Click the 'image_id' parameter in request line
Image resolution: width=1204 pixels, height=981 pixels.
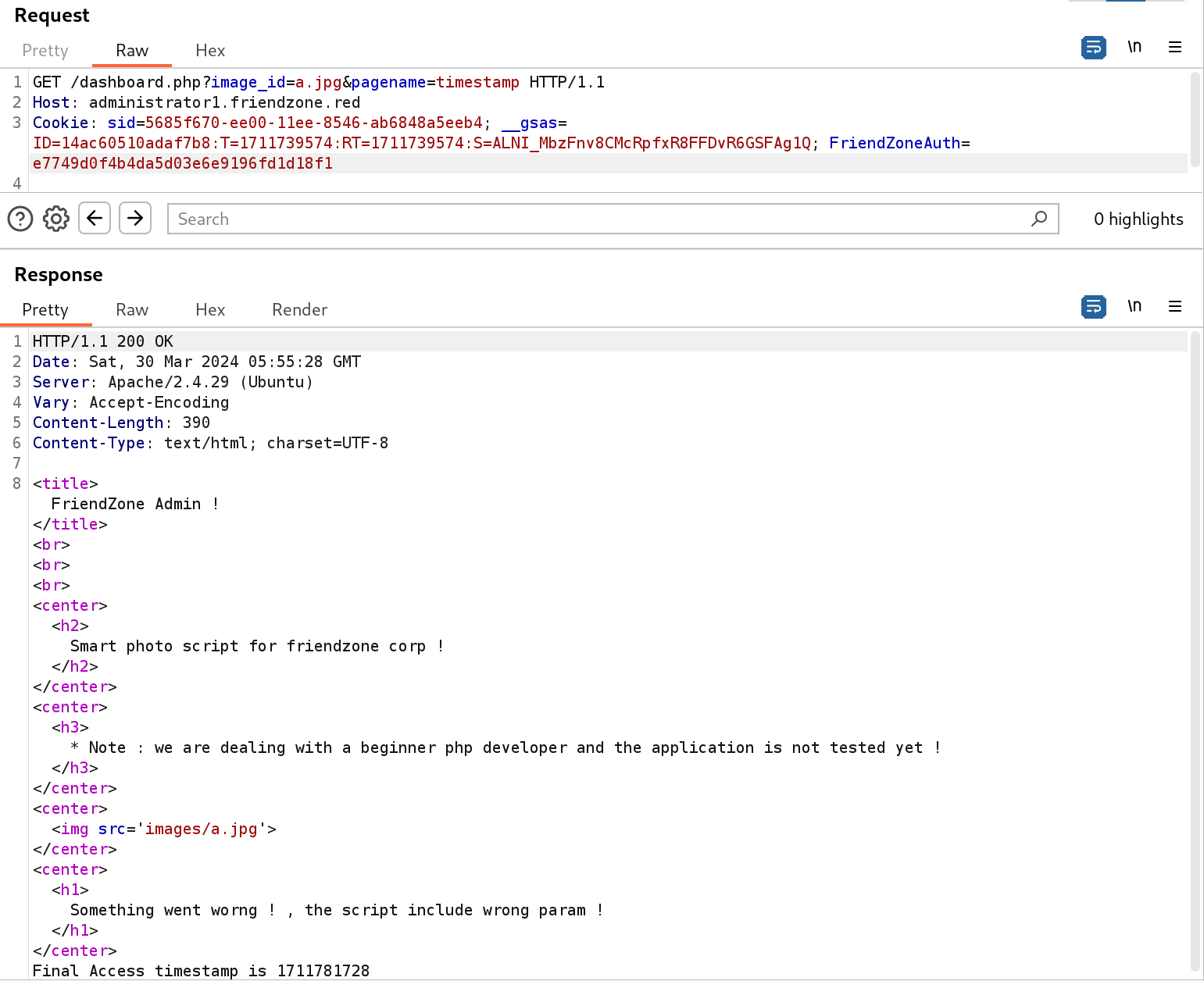coord(248,82)
